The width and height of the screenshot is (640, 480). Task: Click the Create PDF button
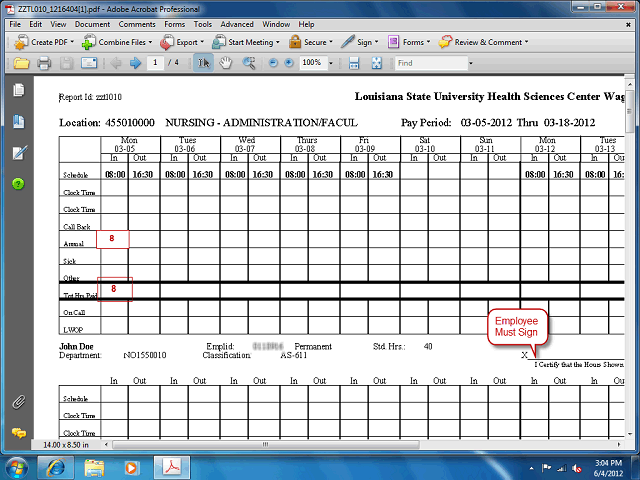44,42
